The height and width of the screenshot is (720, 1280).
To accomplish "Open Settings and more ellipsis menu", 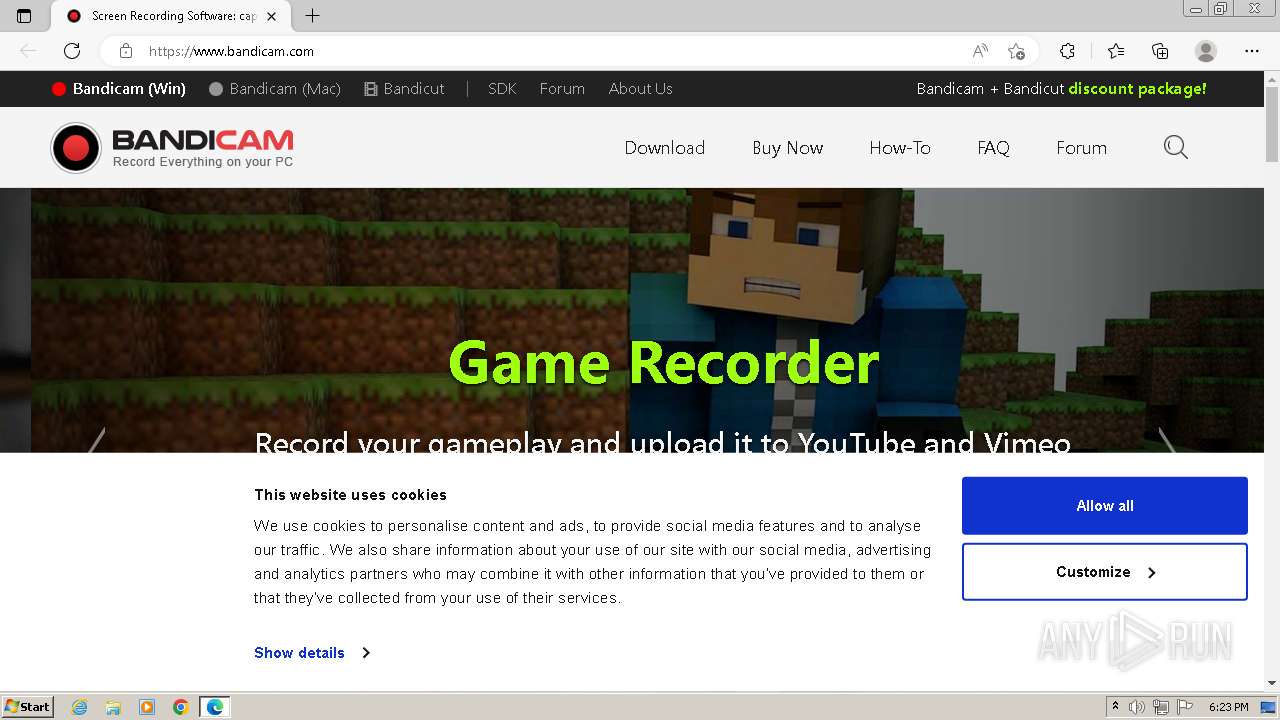I will [1252, 51].
